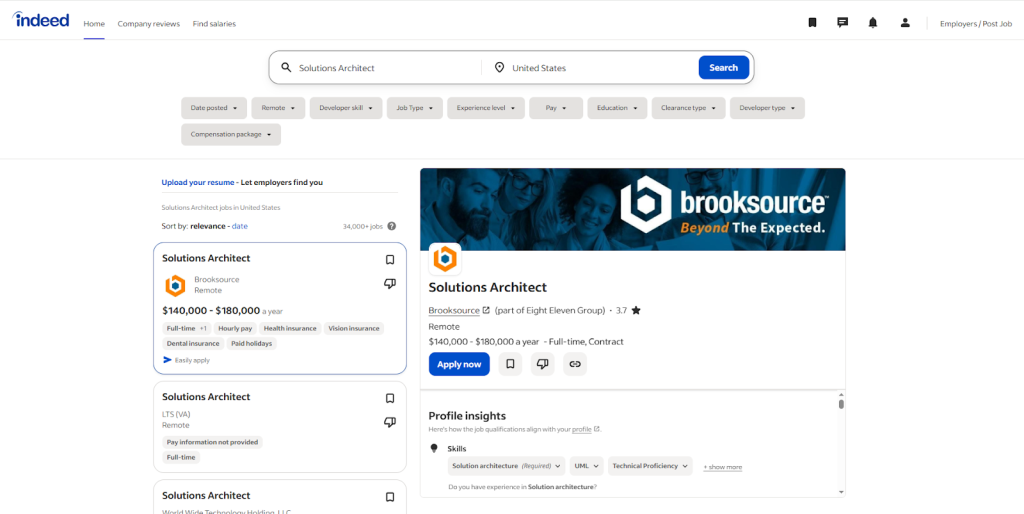1024x514 pixels.
Task: Open the Education filter dropdown
Action: [617, 108]
